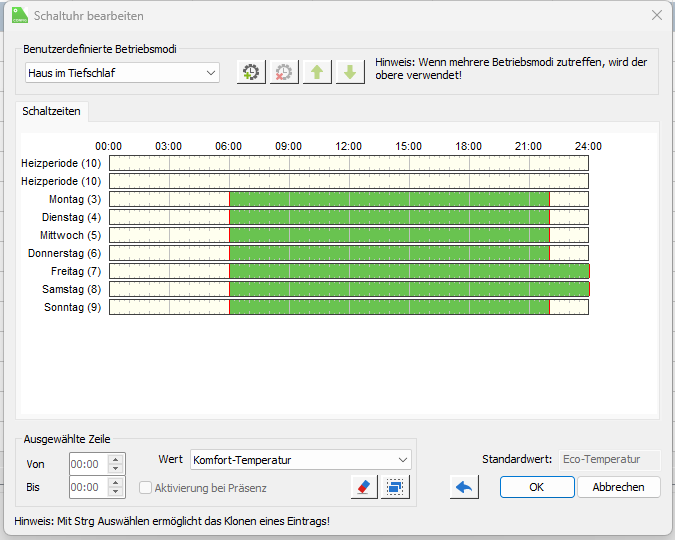The width and height of the screenshot is (675, 540).
Task: Click the remove operating mode gear icon
Action: (x=284, y=73)
